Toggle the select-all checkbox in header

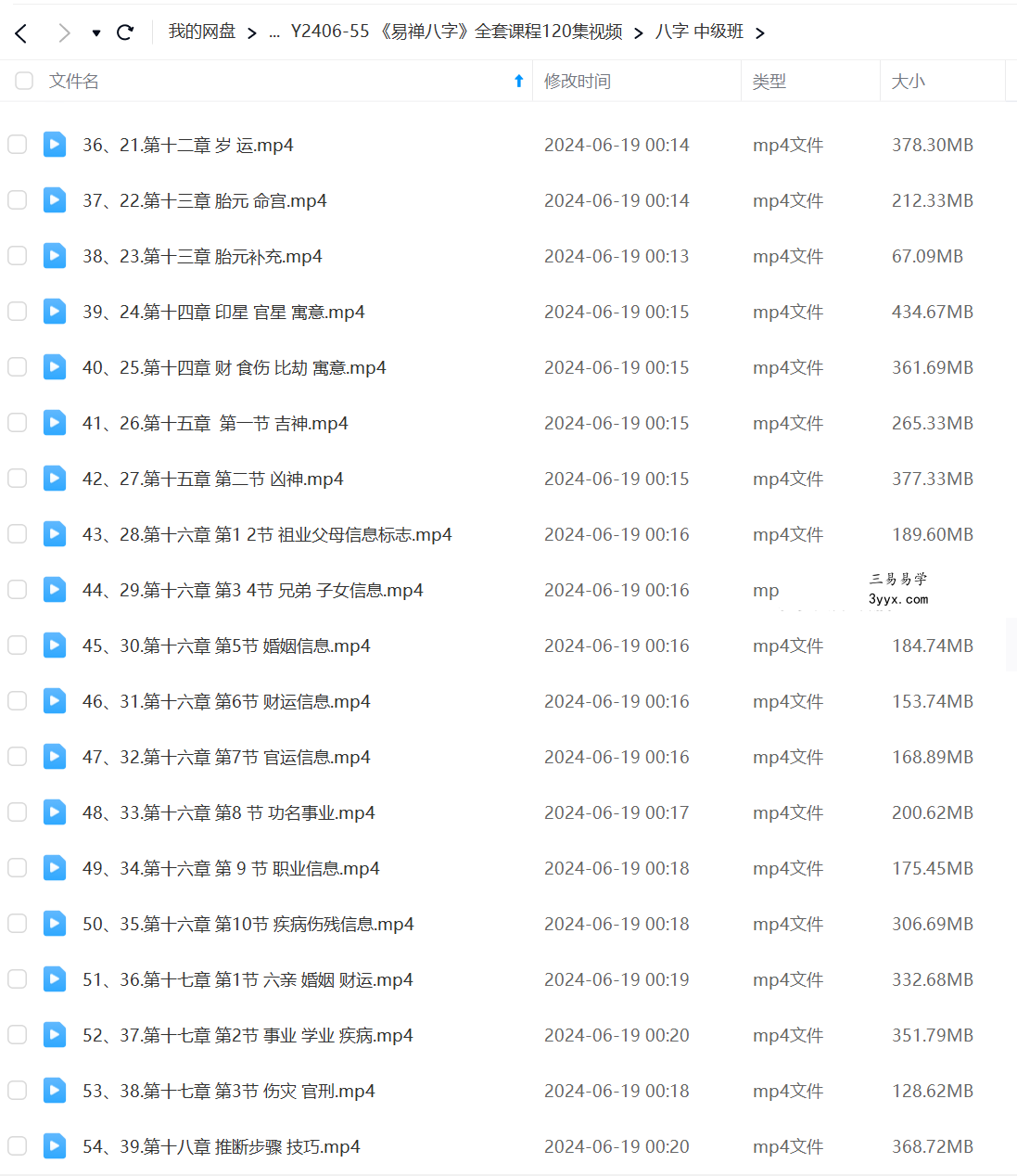tap(24, 81)
